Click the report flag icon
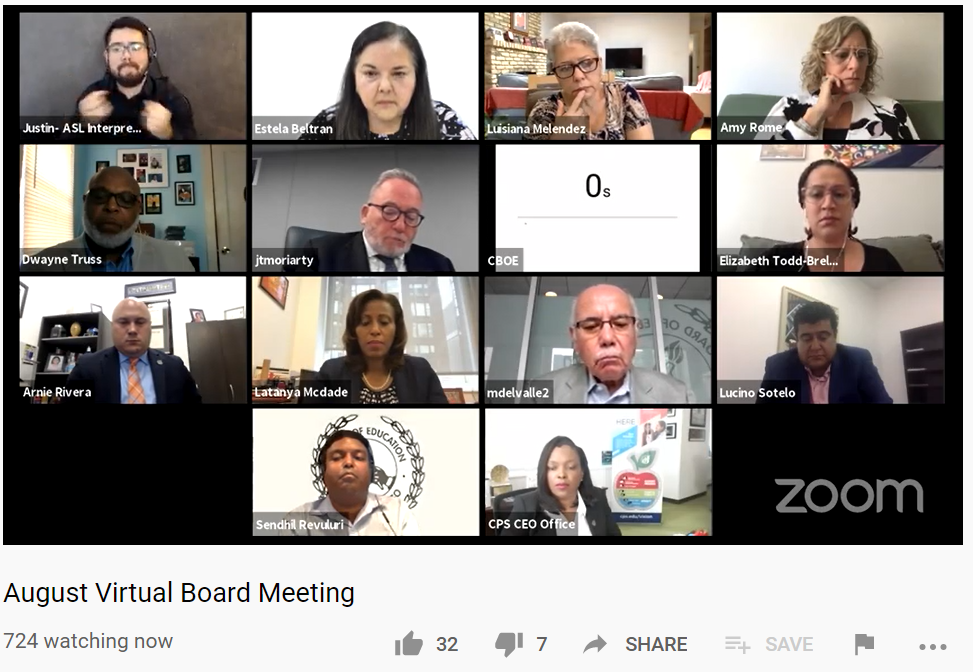This screenshot has width=973, height=672. (864, 644)
